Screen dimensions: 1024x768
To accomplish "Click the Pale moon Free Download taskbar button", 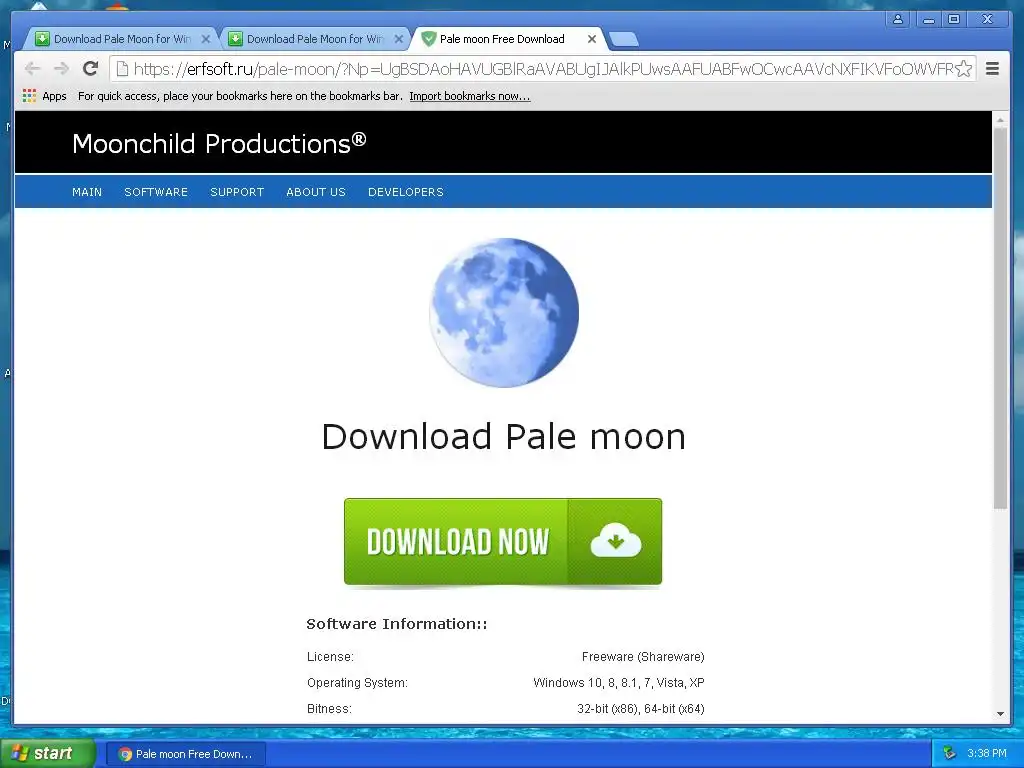I will (185, 754).
